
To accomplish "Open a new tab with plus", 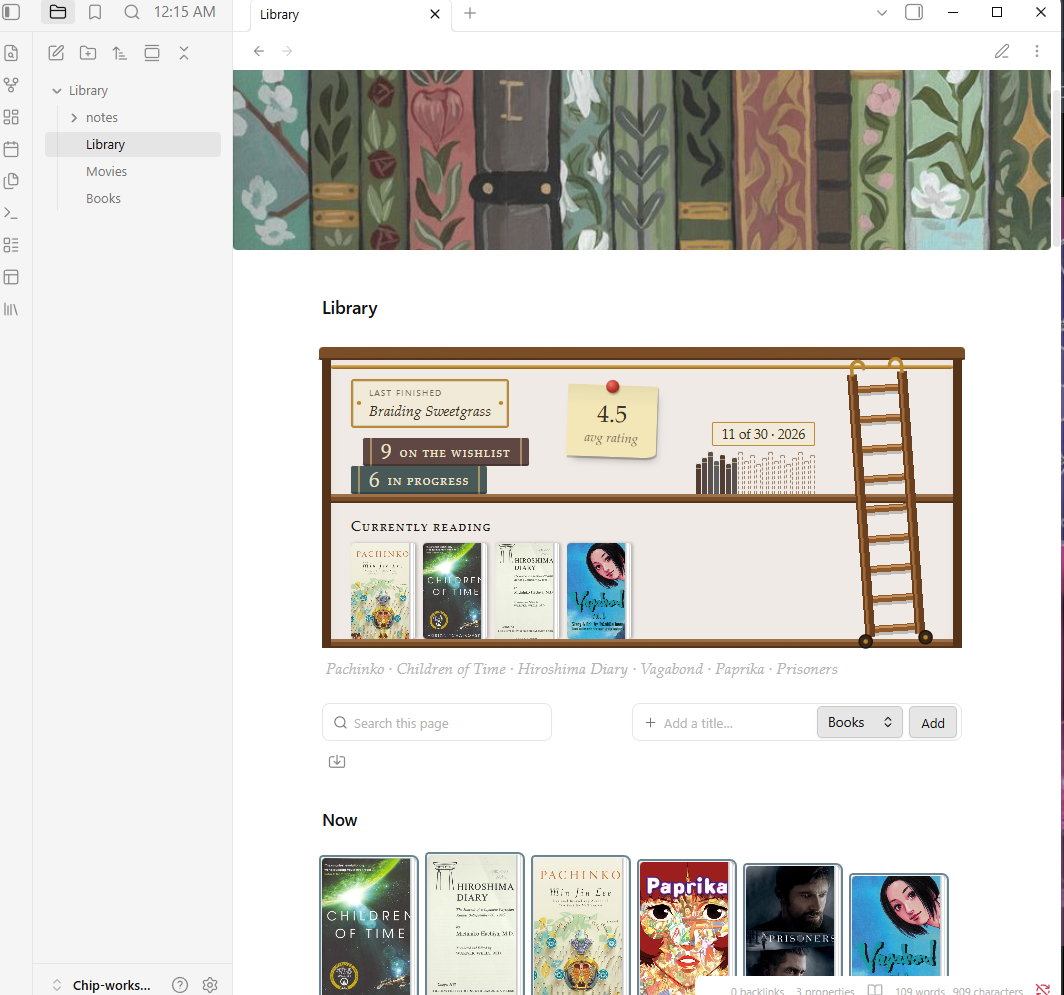I will coord(470,13).
